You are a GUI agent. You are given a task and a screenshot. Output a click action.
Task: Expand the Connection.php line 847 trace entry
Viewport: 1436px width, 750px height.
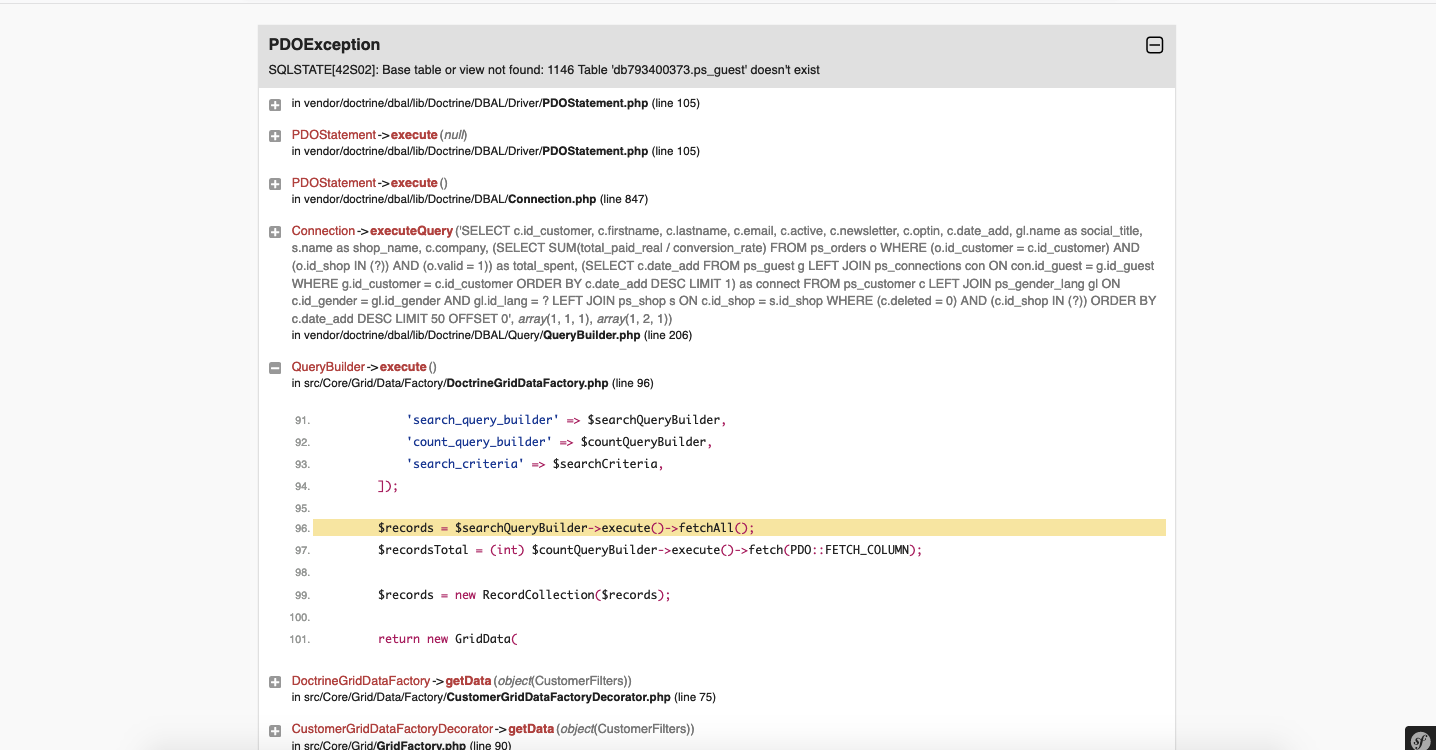pyautogui.click(x=275, y=183)
